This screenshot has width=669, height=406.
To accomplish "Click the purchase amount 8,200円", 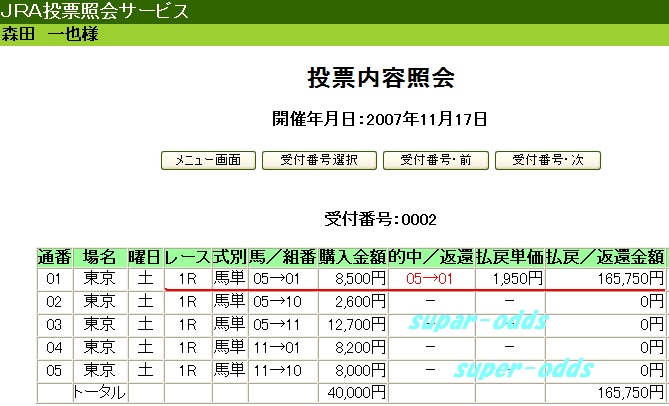I will pyautogui.click(x=360, y=348).
